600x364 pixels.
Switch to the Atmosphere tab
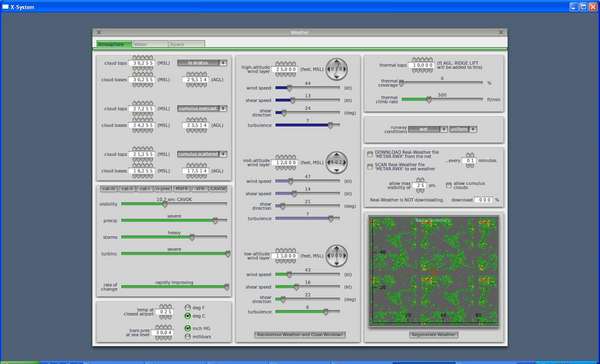114,44
